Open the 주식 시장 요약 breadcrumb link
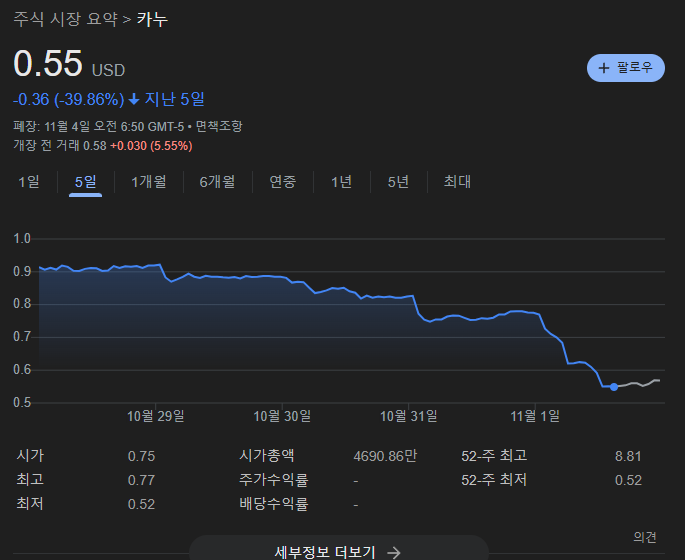 66,19
